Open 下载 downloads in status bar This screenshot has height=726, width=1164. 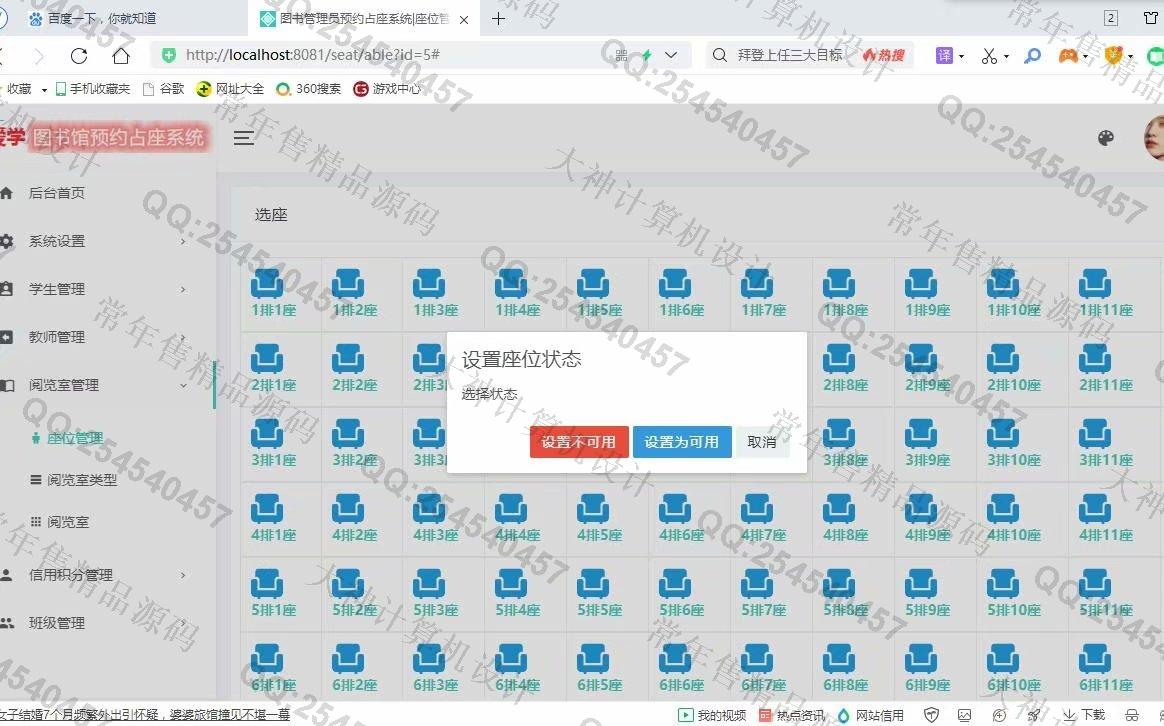pos(1085,715)
